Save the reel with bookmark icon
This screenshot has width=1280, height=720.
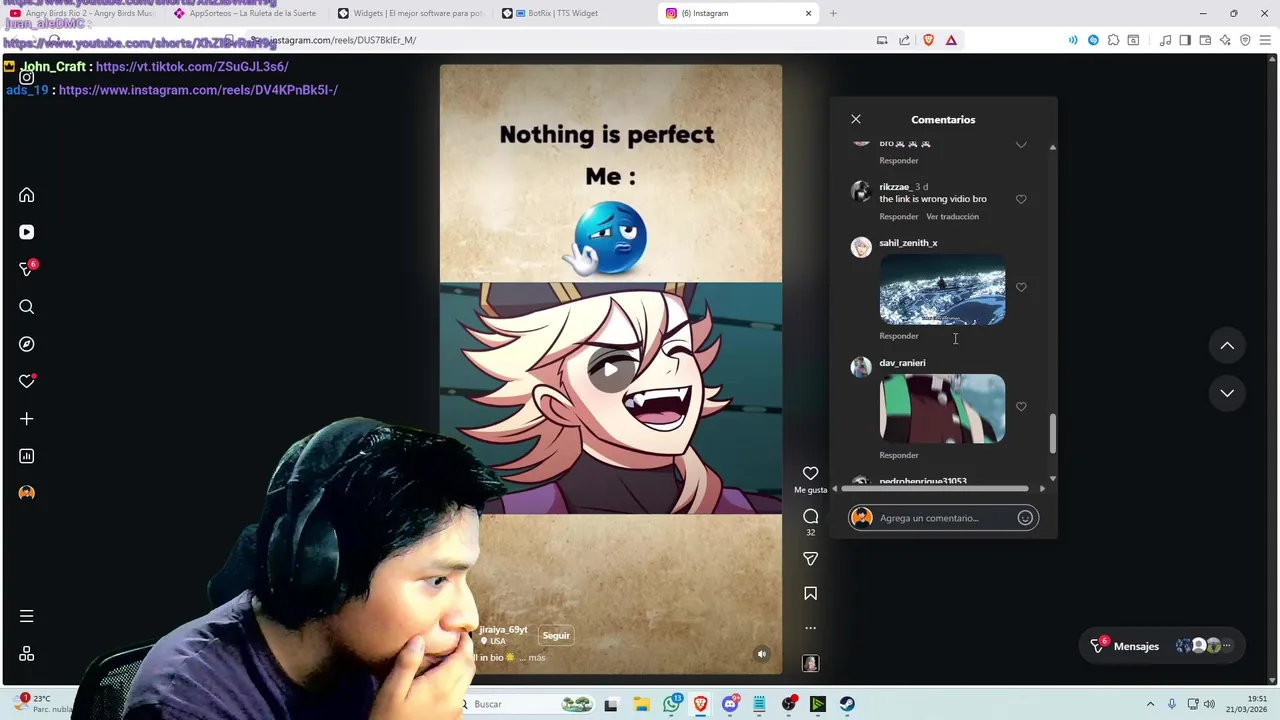810,594
